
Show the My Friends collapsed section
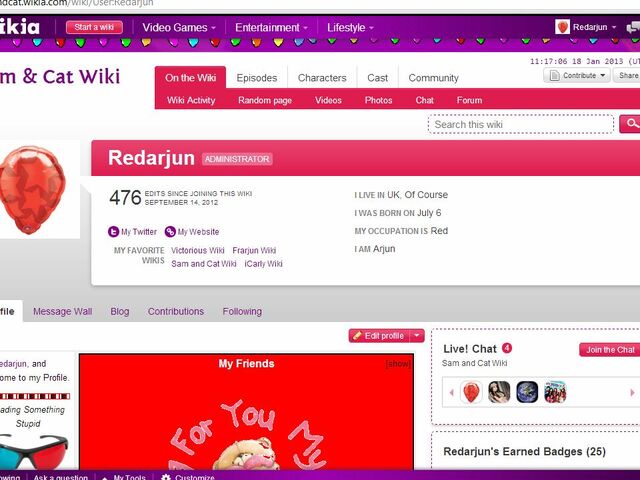tap(398, 363)
